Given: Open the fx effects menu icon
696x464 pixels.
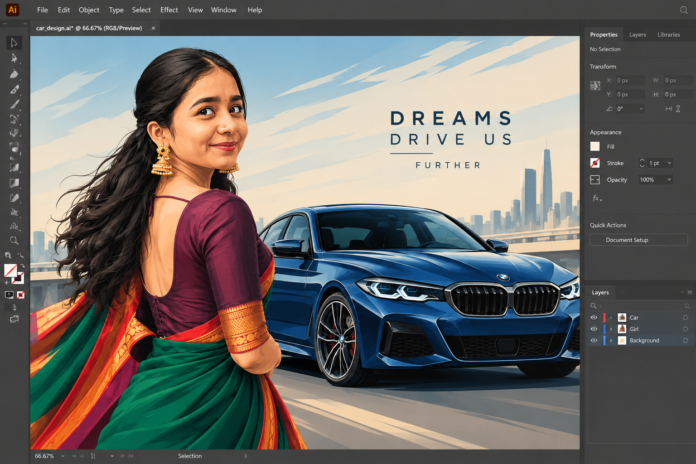Looking at the screenshot, I should click(597, 198).
